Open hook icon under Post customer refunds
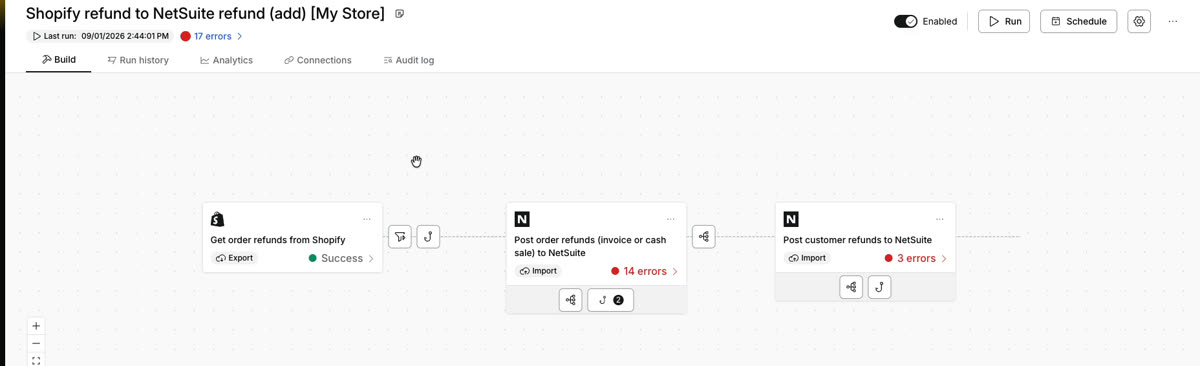 coord(879,287)
